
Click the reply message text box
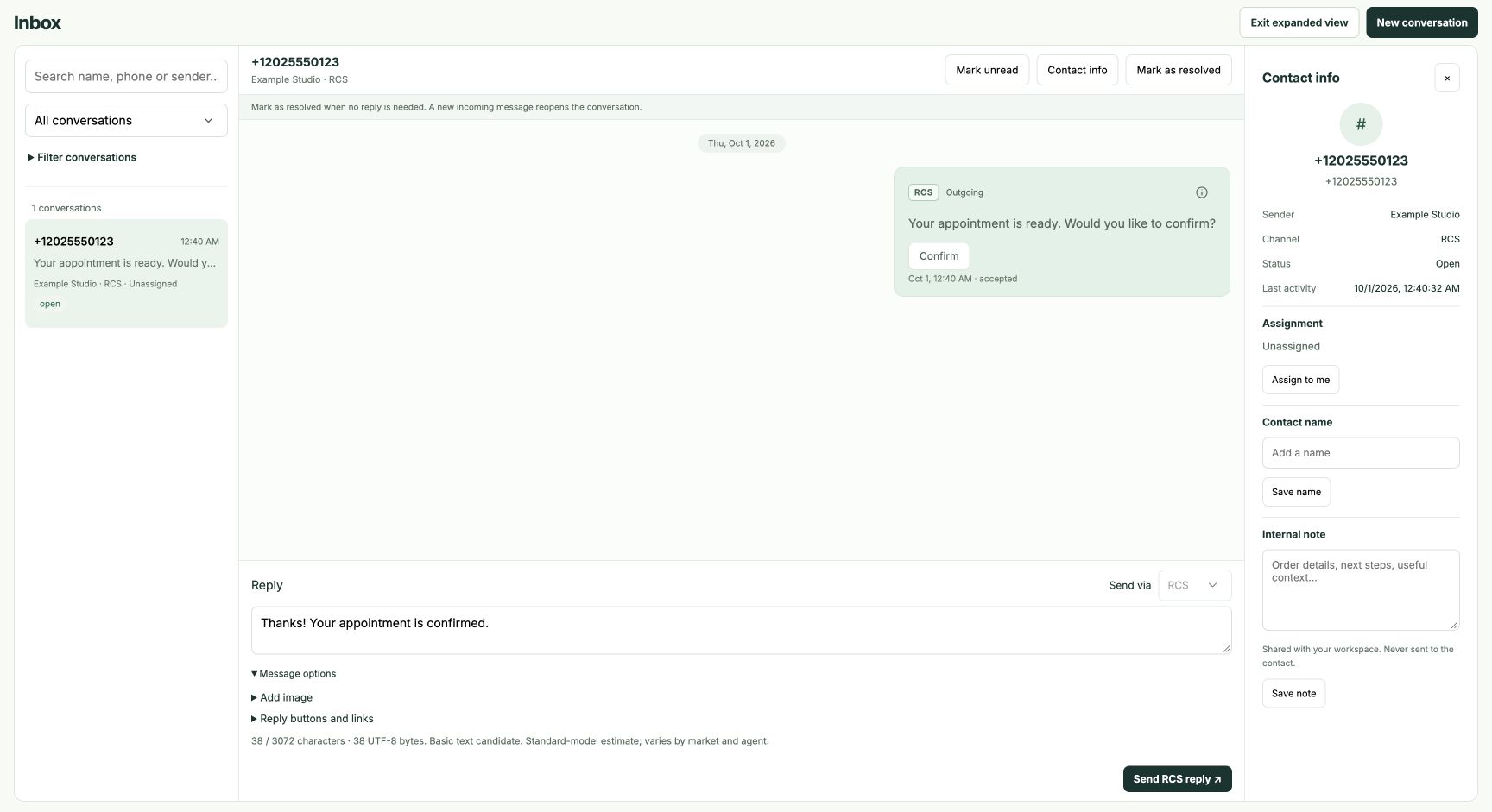741,631
